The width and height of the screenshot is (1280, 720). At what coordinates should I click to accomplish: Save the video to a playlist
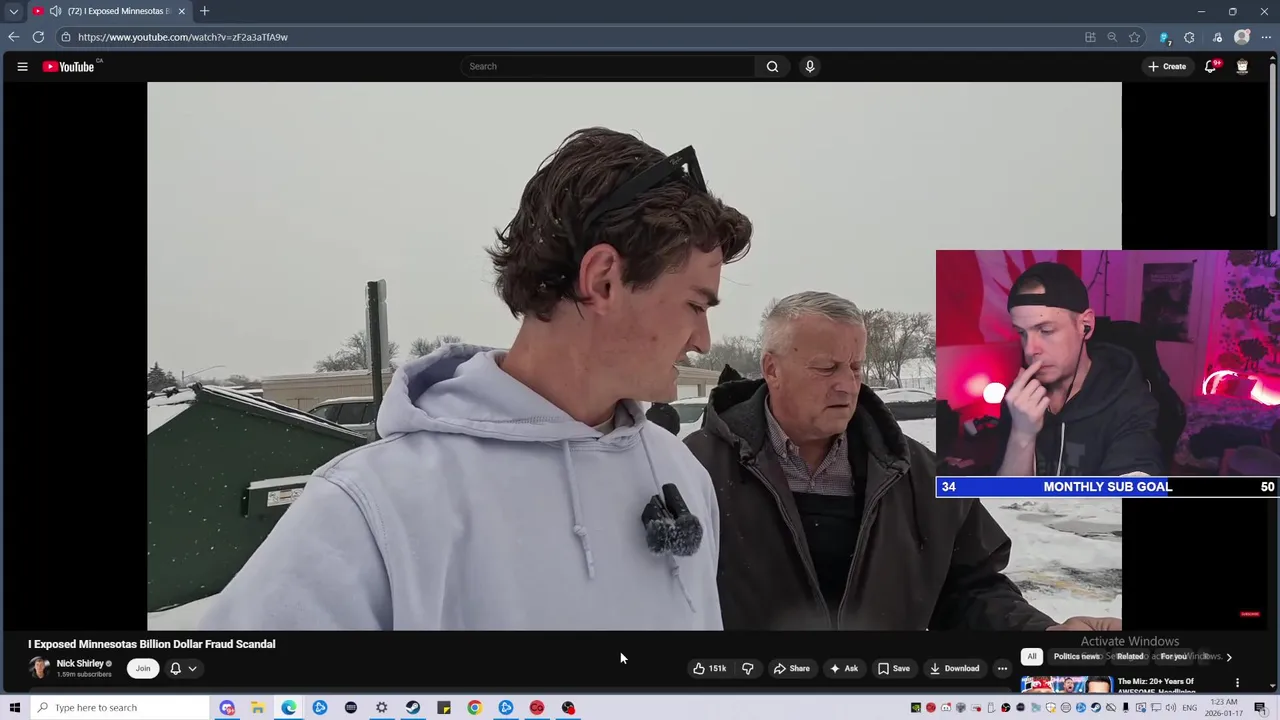pyautogui.click(x=893, y=668)
